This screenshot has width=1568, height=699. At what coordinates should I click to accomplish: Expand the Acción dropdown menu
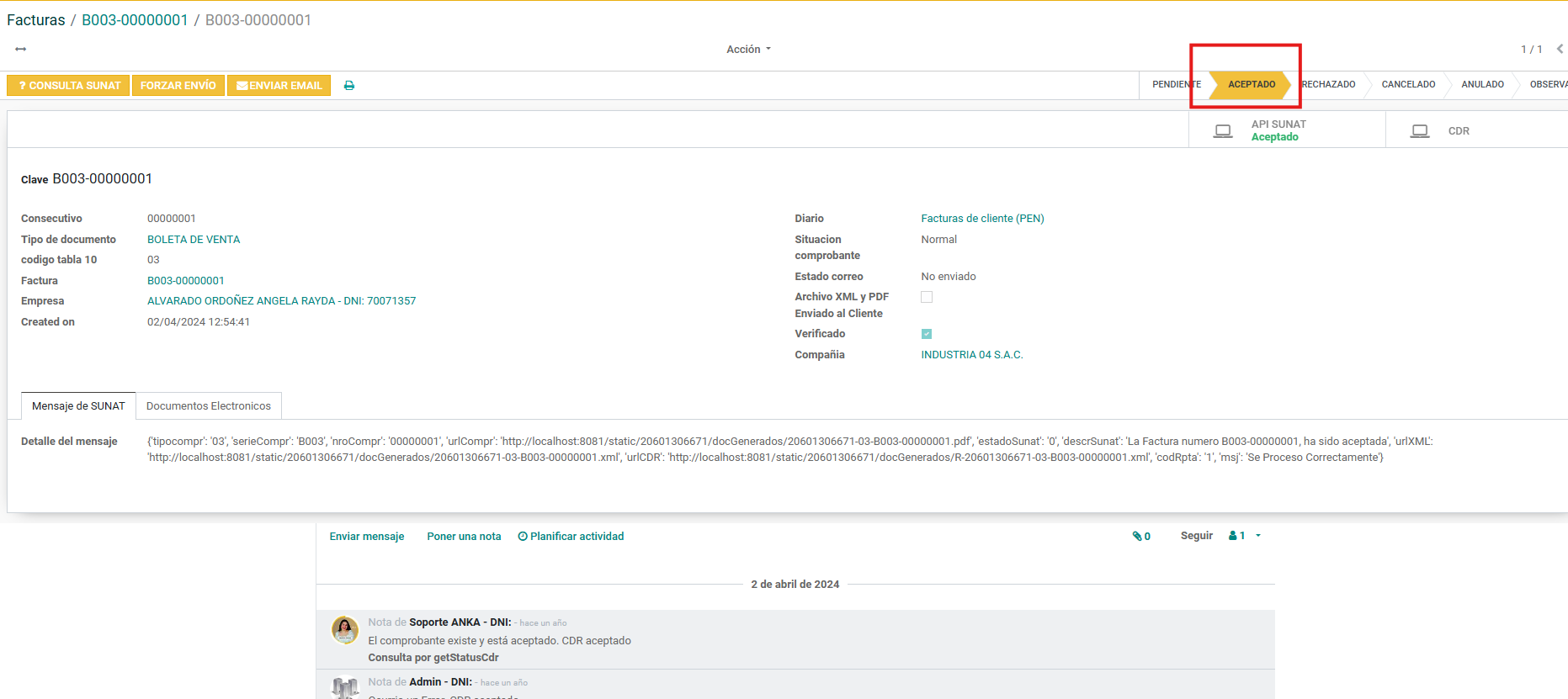(x=748, y=50)
